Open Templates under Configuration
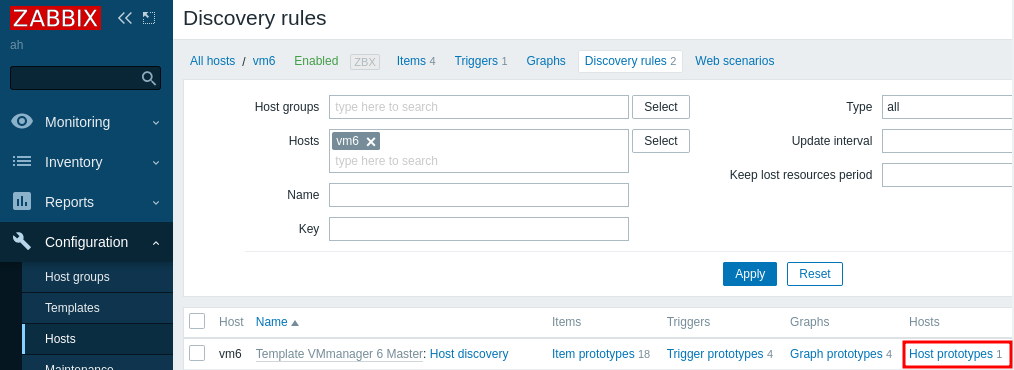The height and width of the screenshot is (370, 1014). (72, 308)
